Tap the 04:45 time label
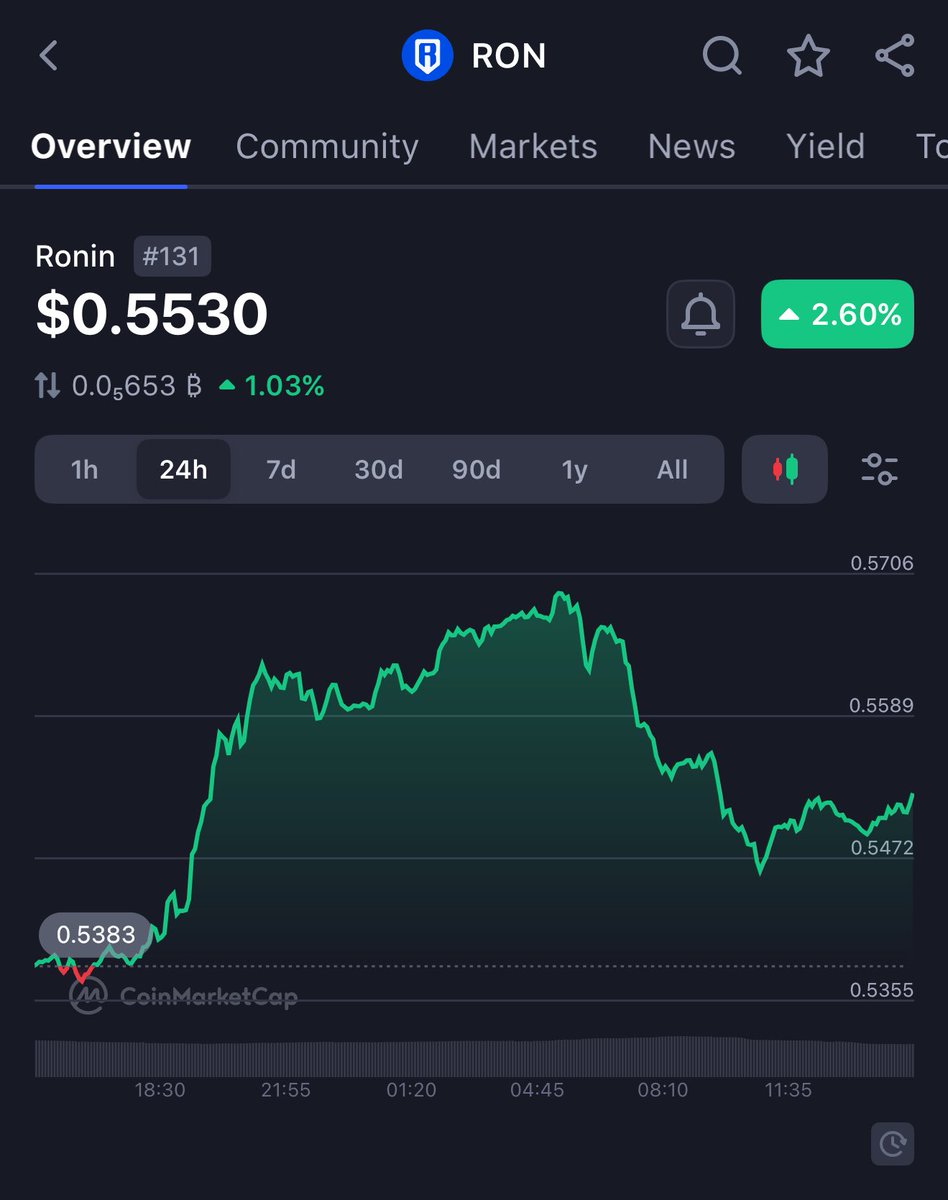 (537, 1090)
